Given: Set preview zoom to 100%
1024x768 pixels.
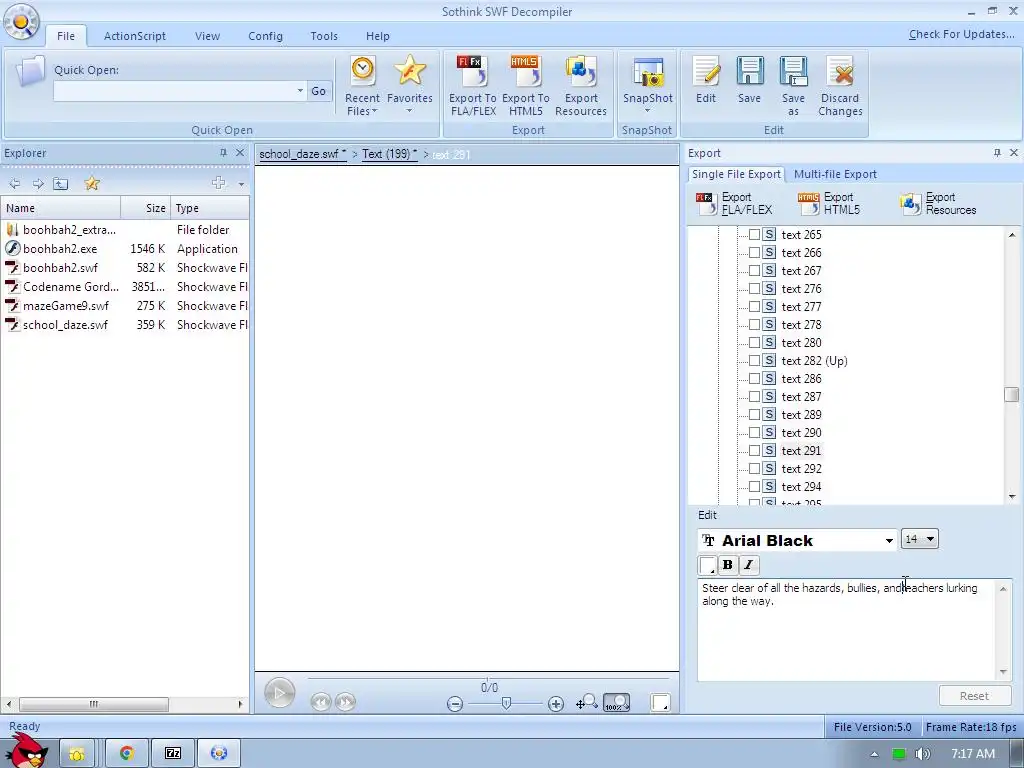Looking at the screenshot, I should [x=616, y=703].
